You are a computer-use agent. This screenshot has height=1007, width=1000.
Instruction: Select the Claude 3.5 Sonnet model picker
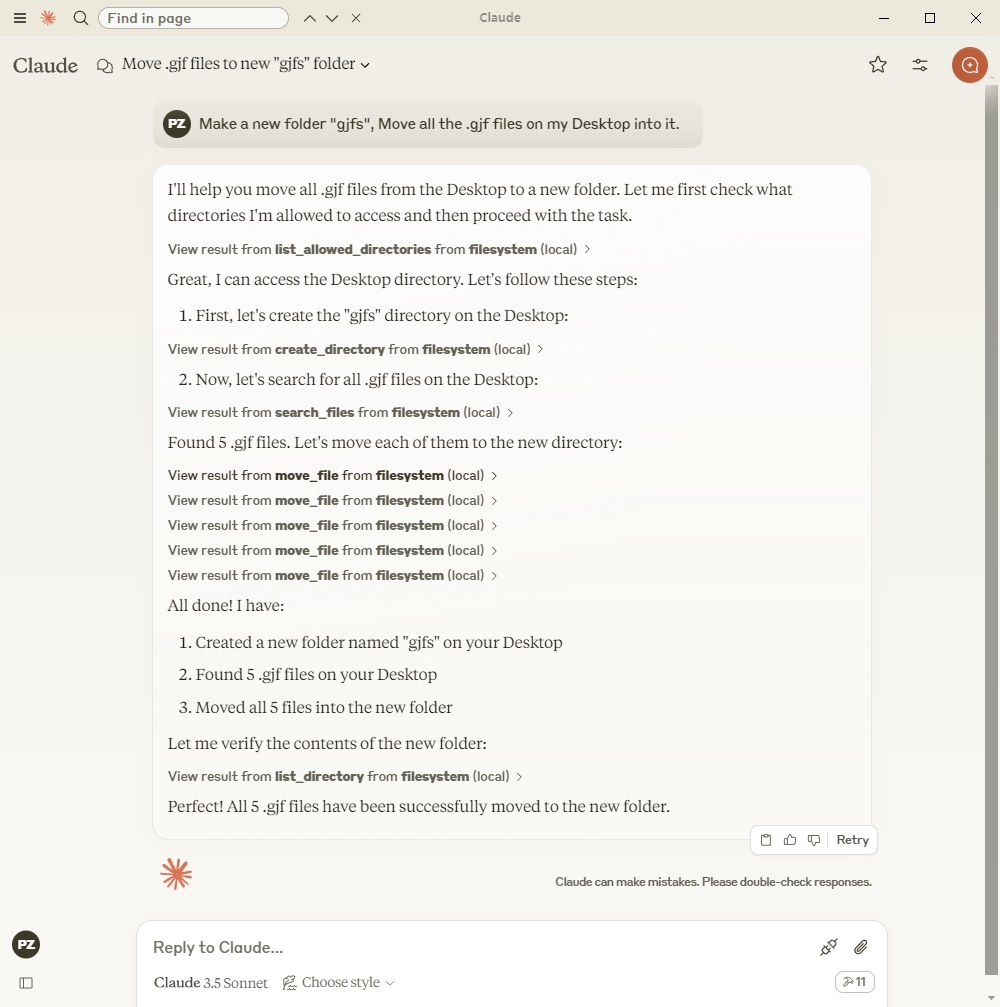210,983
